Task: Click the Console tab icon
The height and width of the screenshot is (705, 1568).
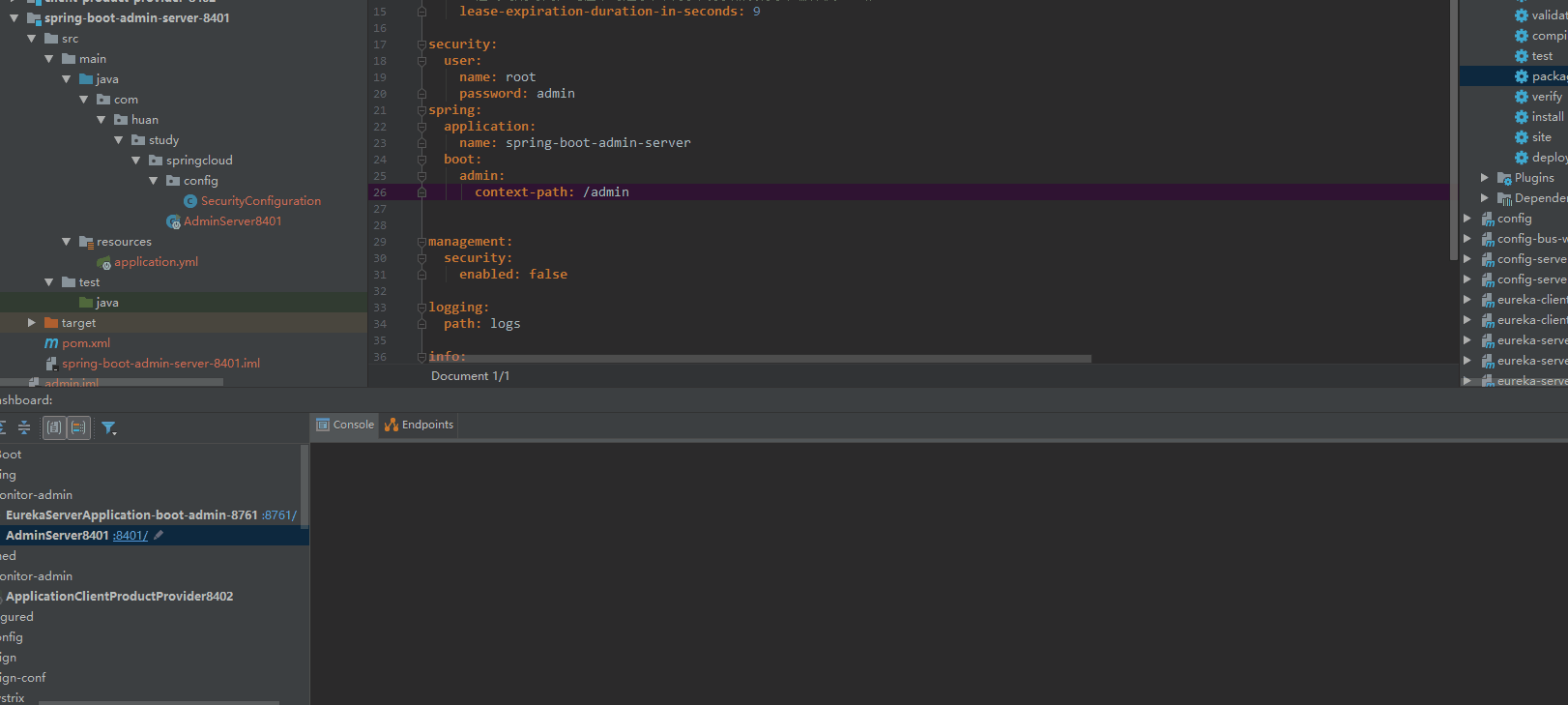Action: point(323,425)
